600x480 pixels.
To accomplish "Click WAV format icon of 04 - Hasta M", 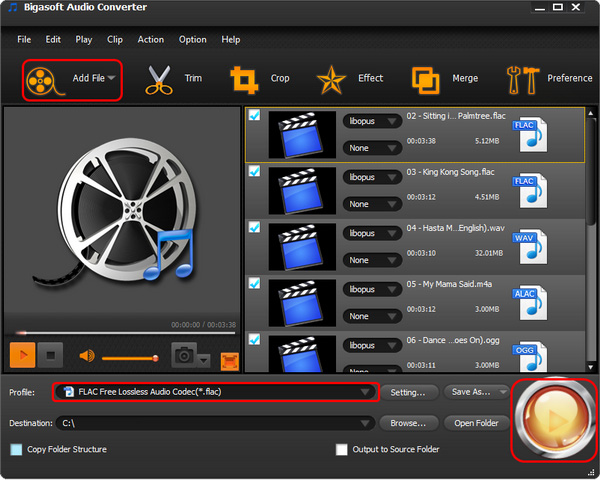I will tap(530, 247).
